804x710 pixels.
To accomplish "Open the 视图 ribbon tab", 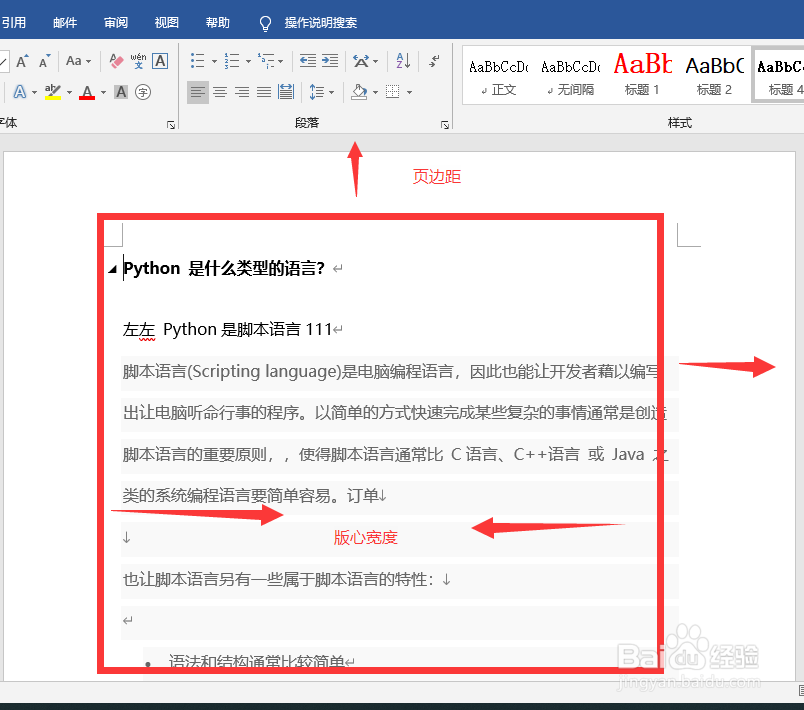I will point(167,23).
